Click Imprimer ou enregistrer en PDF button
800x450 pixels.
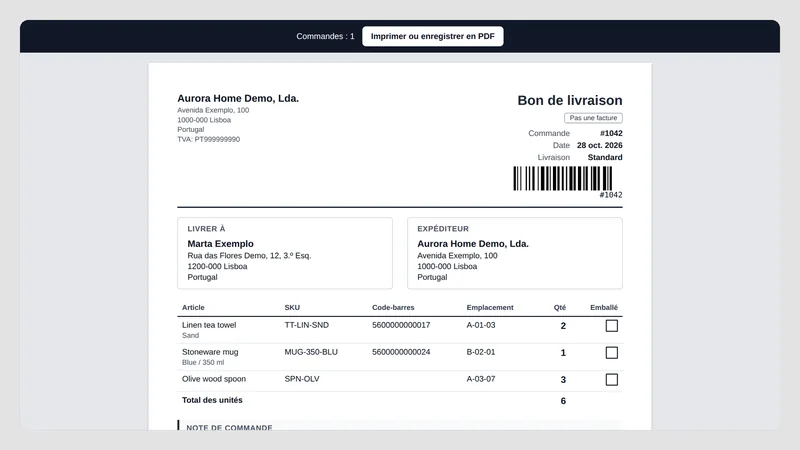click(x=433, y=36)
